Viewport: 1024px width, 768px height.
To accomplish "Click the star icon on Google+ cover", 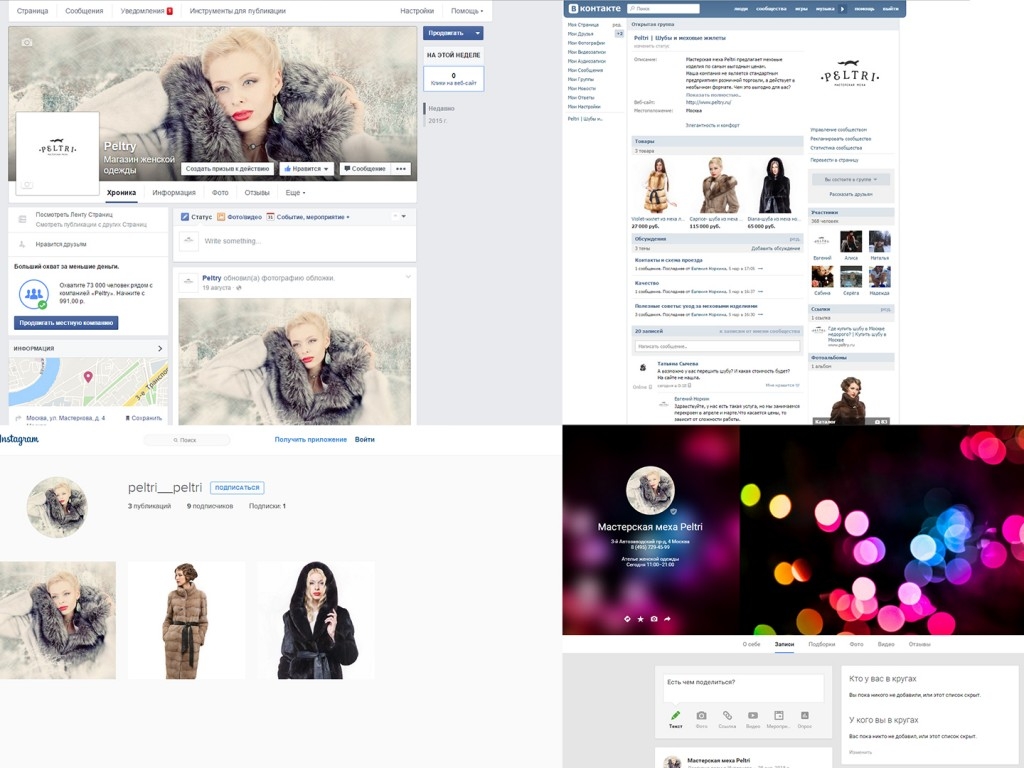I will (641, 618).
